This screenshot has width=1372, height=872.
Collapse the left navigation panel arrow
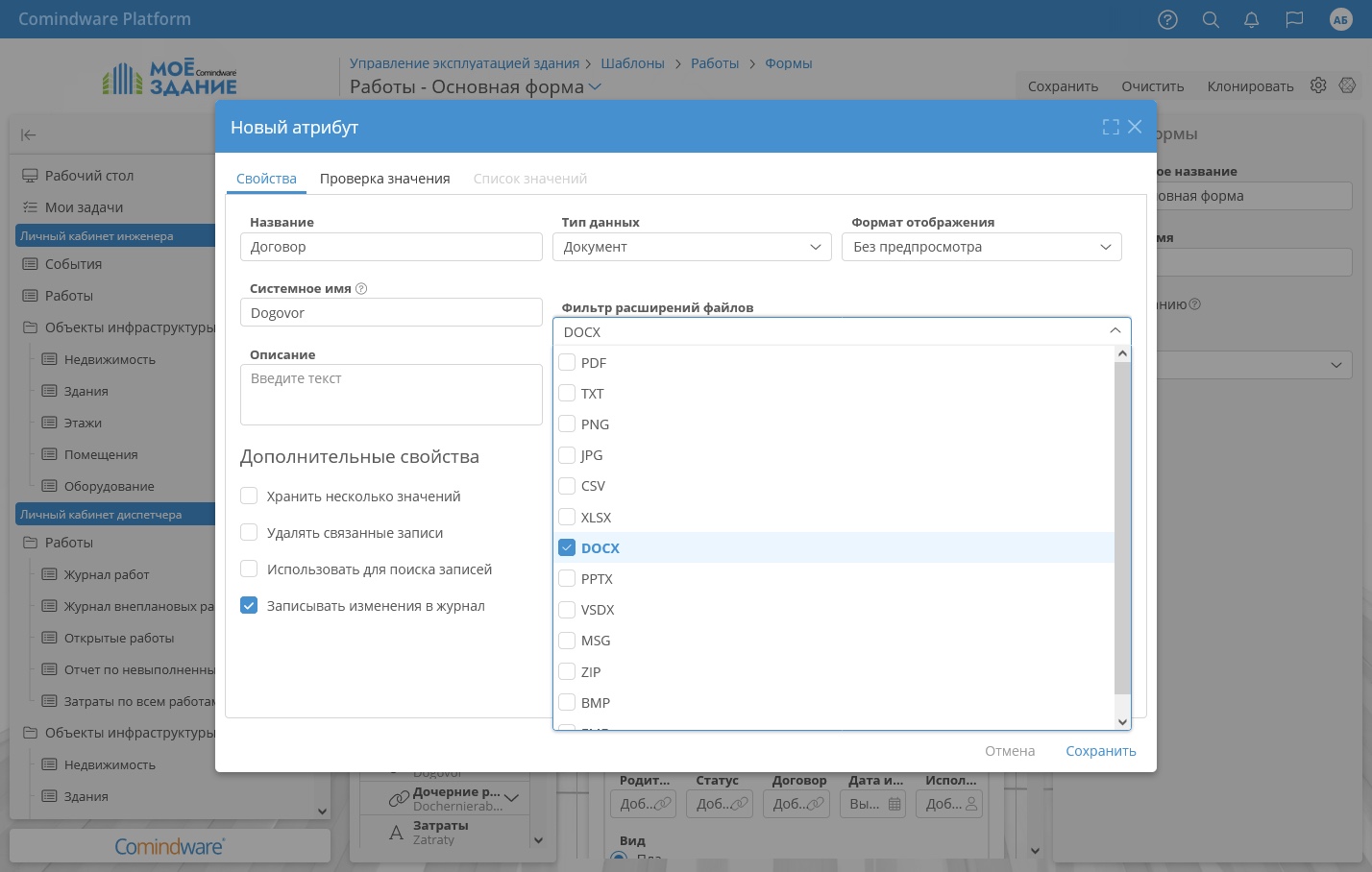[29, 135]
